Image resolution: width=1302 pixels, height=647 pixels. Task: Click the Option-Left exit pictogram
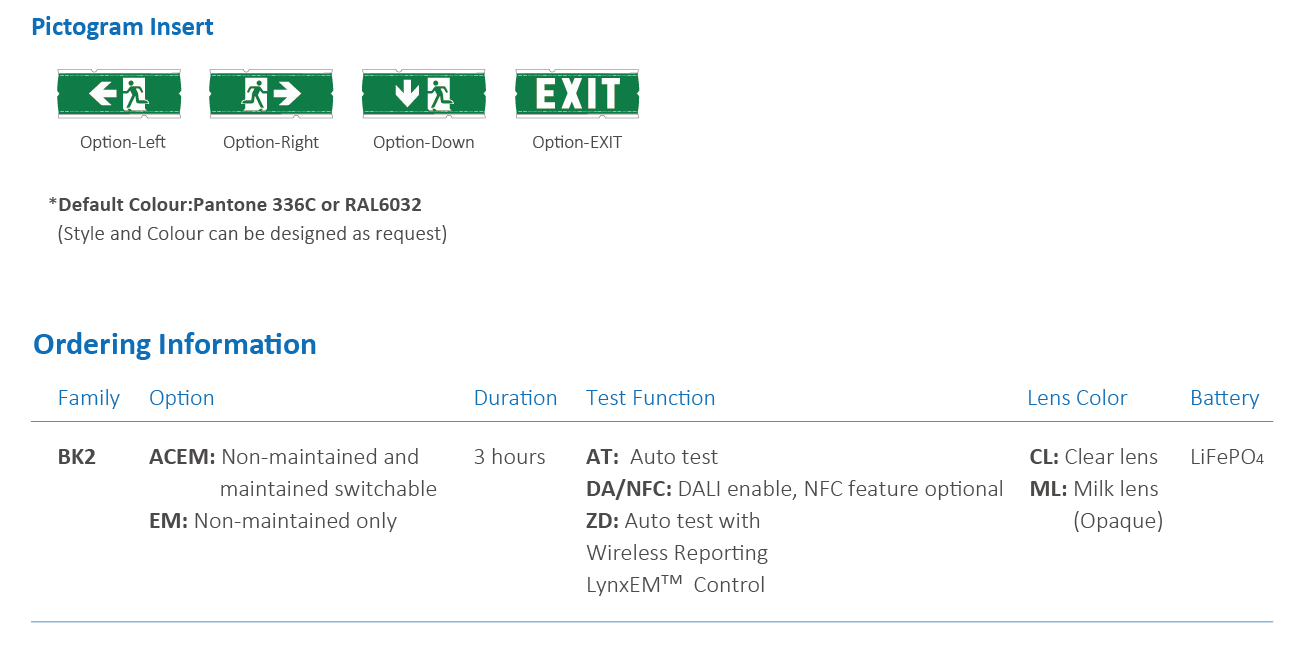point(119,94)
